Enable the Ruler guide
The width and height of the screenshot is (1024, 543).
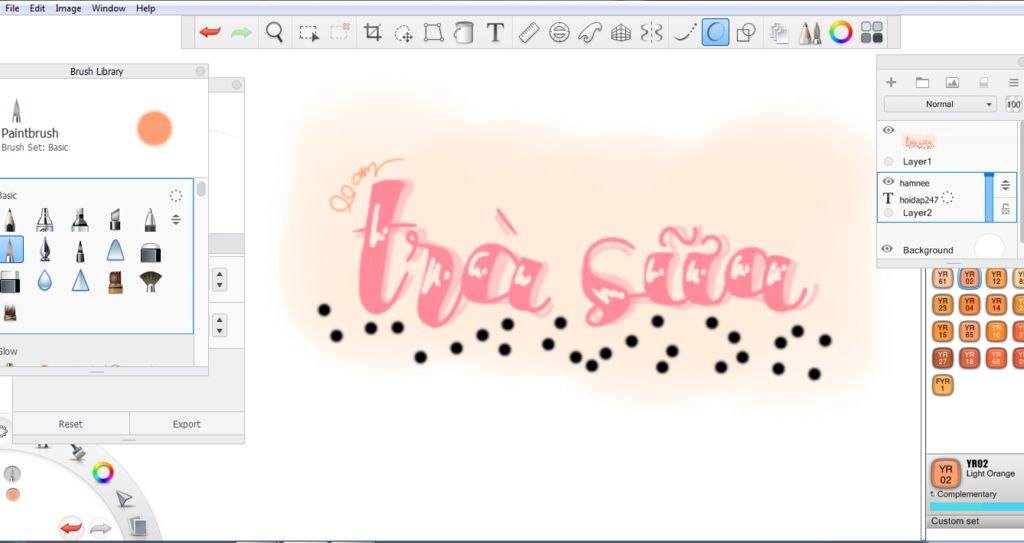coord(528,32)
